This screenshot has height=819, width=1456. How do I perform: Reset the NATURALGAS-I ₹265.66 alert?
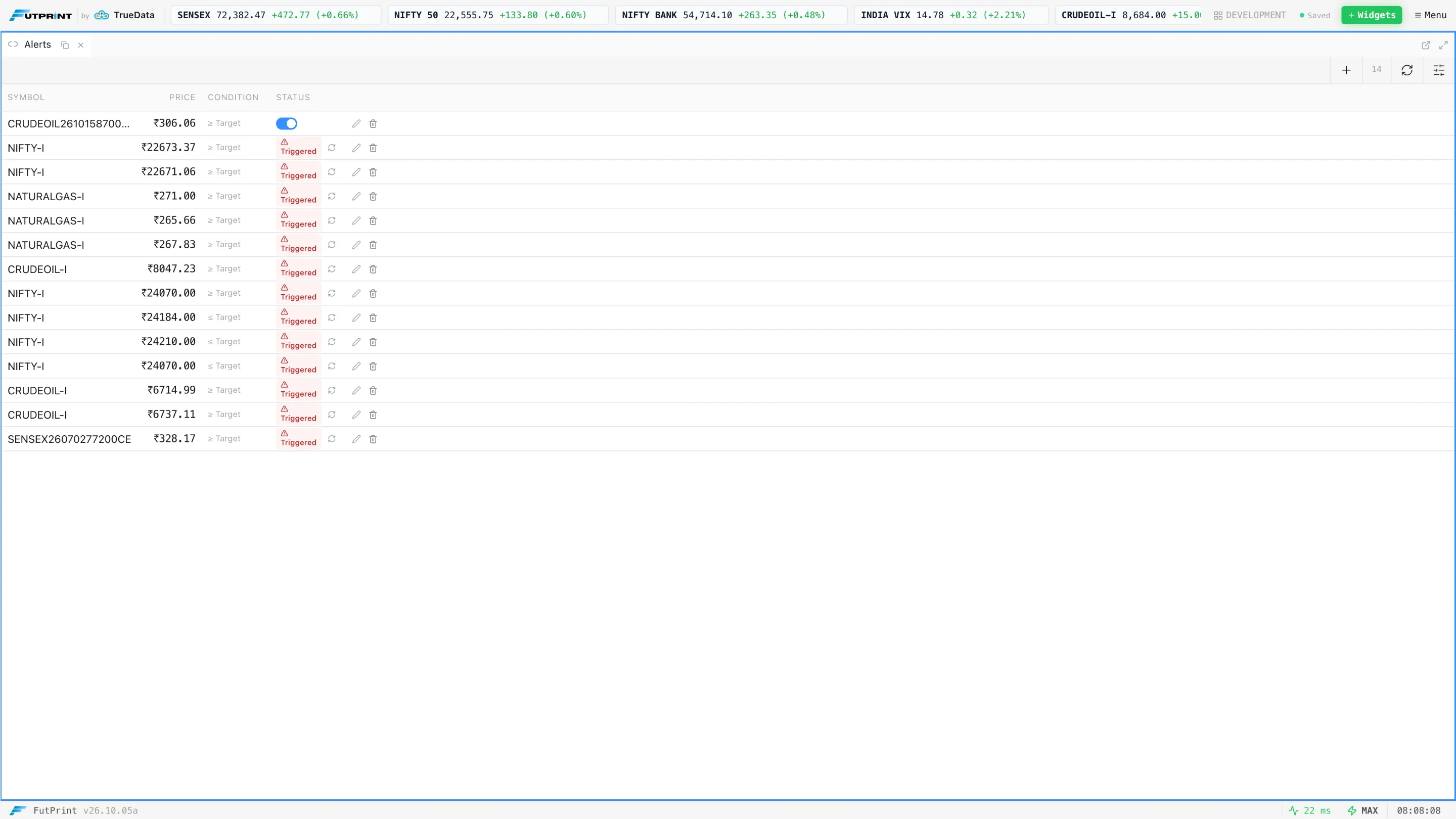point(332,220)
